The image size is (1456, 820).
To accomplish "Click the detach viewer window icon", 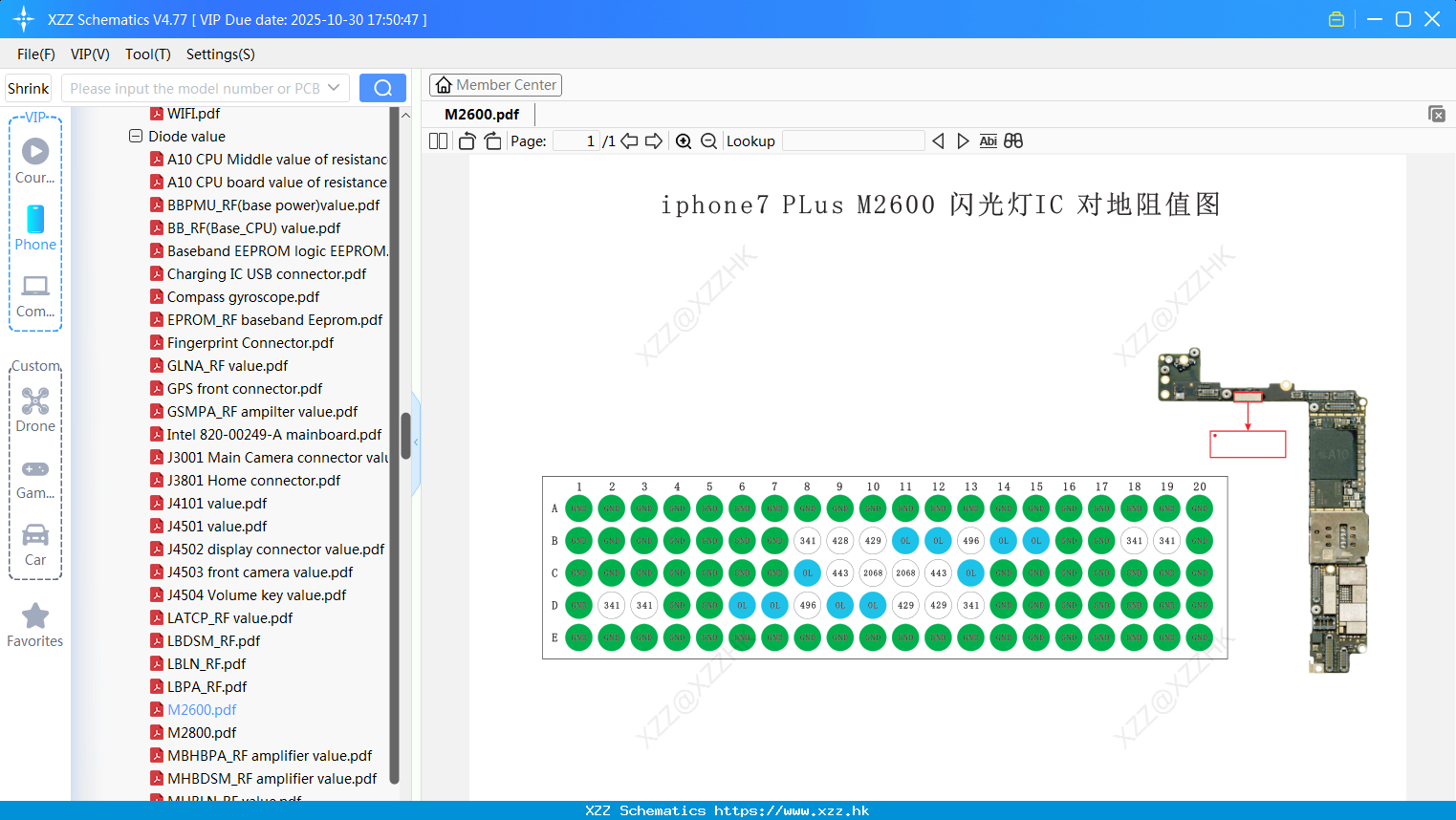I will pyautogui.click(x=1437, y=114).
